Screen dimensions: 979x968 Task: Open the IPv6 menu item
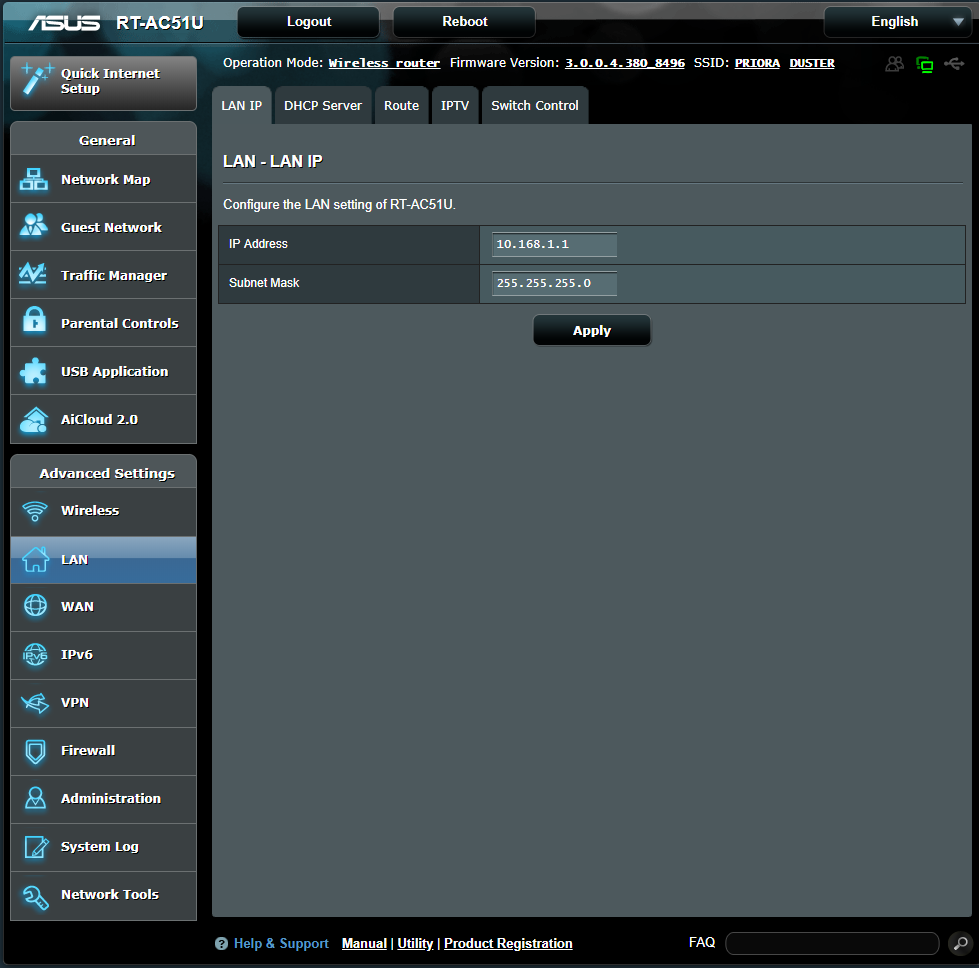(104, 655)
